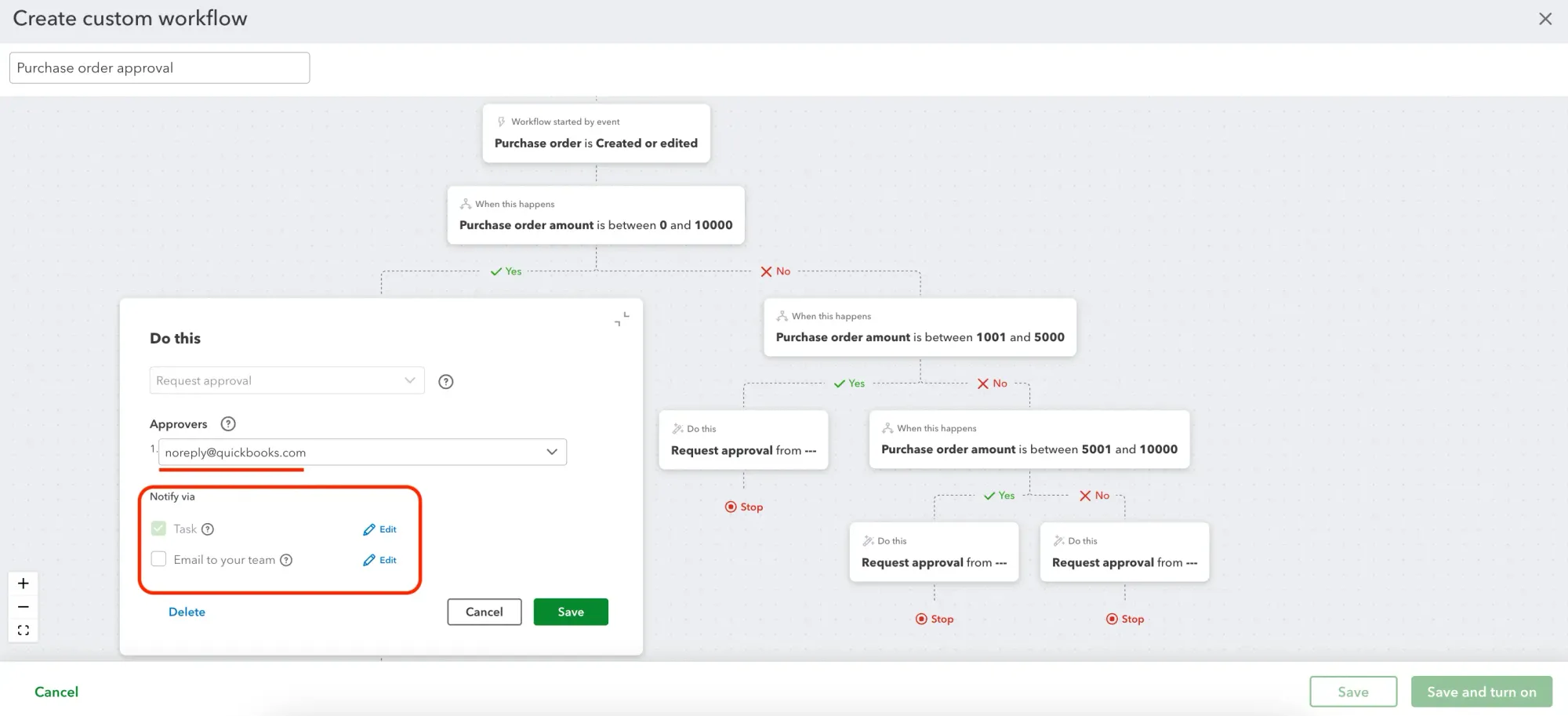Viewport: 1568px width, 716px height.
Task: Click the Save and turn on button
Action: pyautogui.click(x=1481, y=691)
